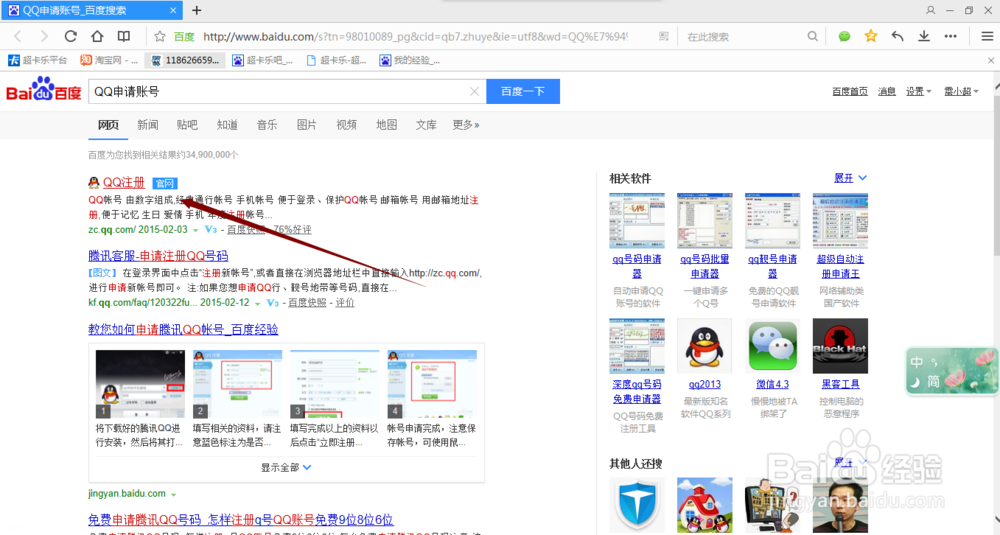Open dropdown arrow next to zc.qq.com
1000x535 pixels.
click(x=196, y=230)
